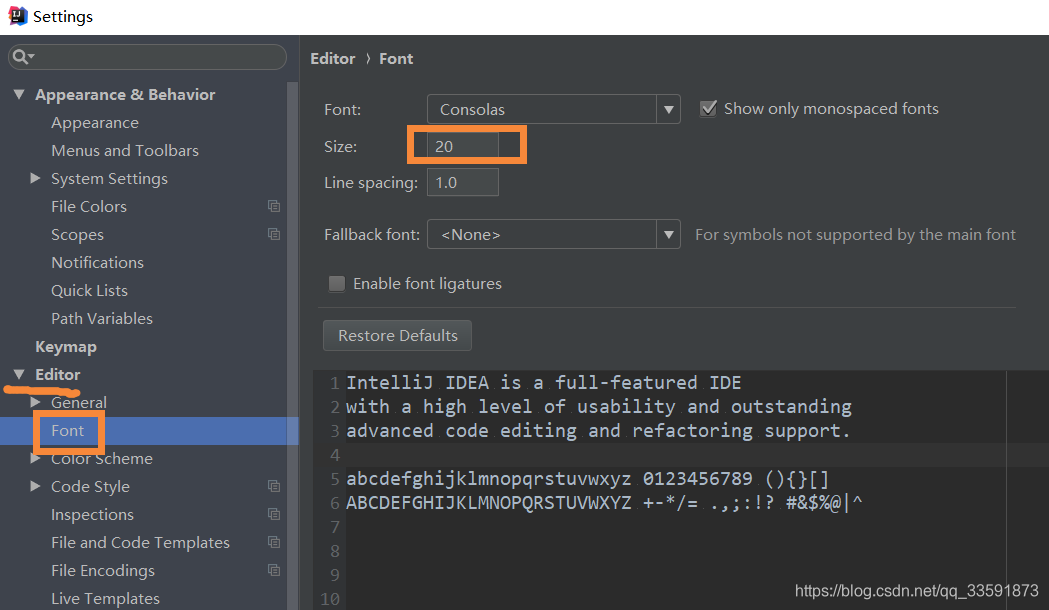Click the font Size input field
Image resolution: width=1049 pixels, height=610 pixels.
point(463,146)
